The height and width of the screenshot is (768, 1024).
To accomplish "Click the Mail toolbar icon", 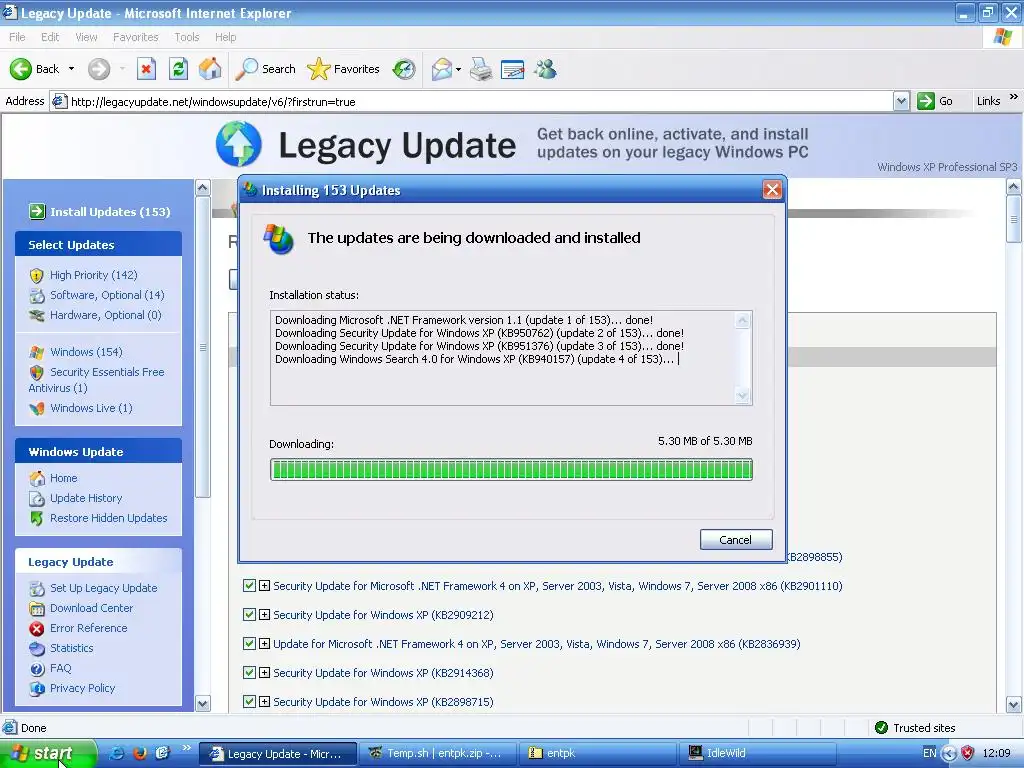I will (x=442, y=69).
